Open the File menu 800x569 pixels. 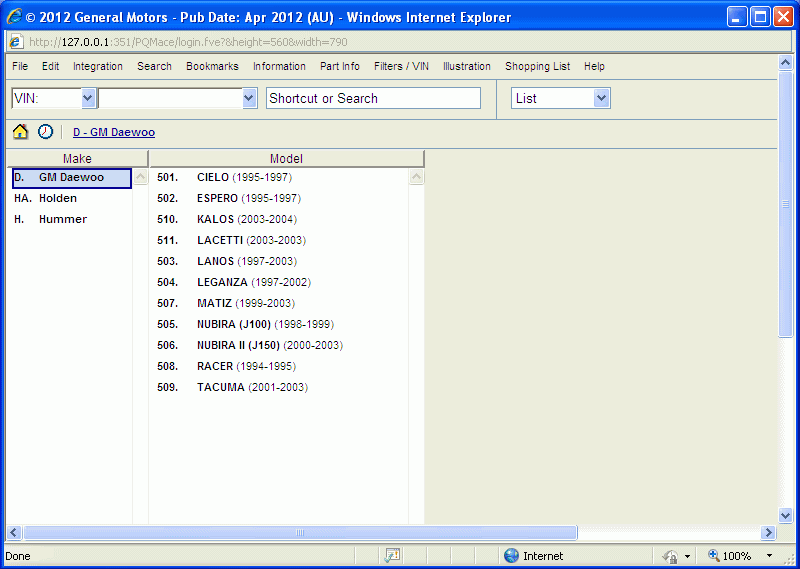click(x=20, y=66)
